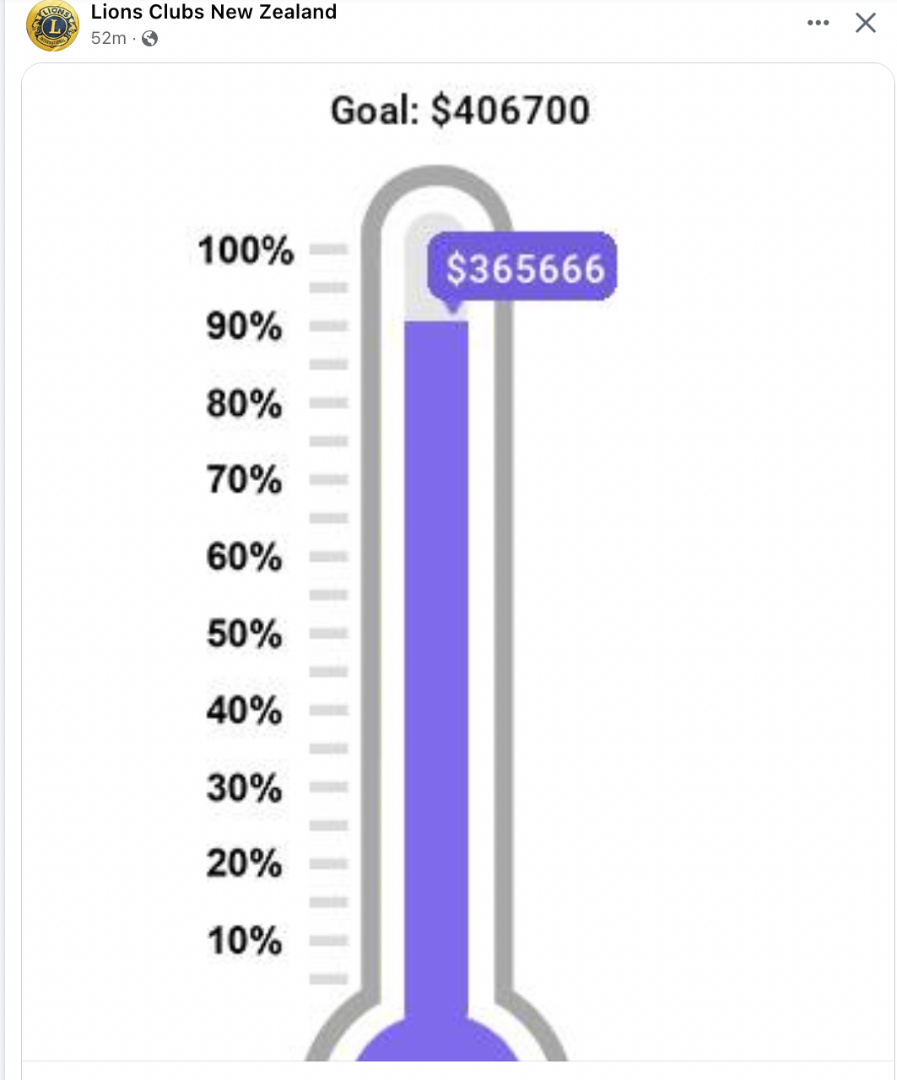This screenshot has width=897, height=1080.
Task: Click the 70% mark on the thermometer scale
Action: (245, 481)
